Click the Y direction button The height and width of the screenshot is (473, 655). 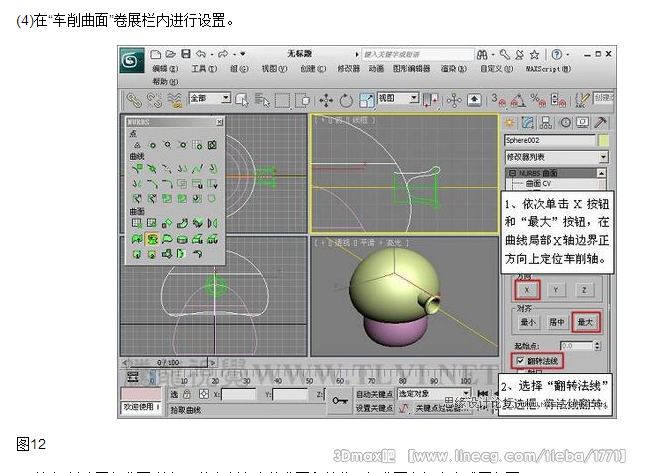tap(556, 290)
